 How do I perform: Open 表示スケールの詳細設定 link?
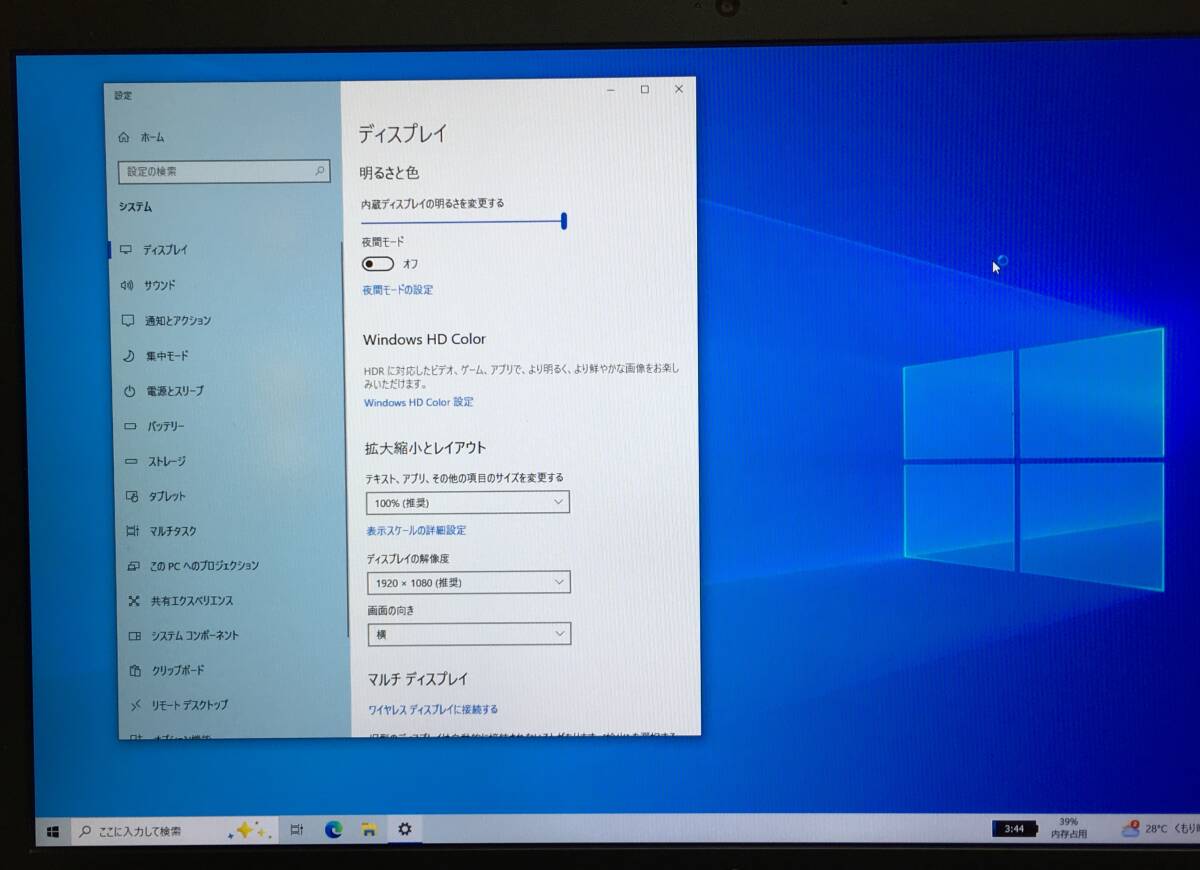(416, 531)
